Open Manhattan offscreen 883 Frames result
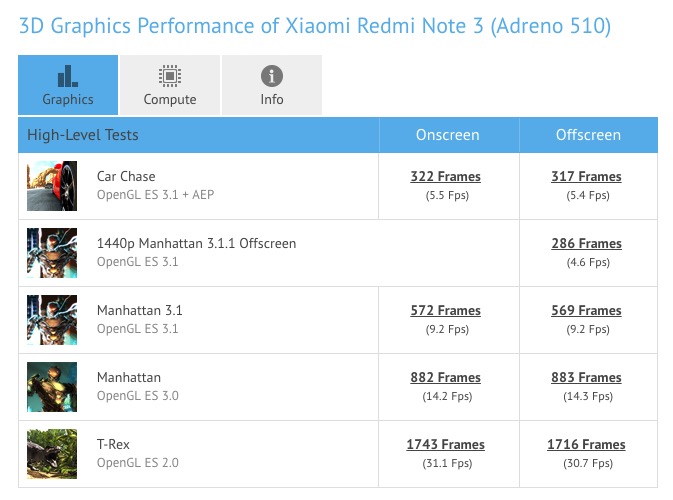 click(x=586, y=378)
